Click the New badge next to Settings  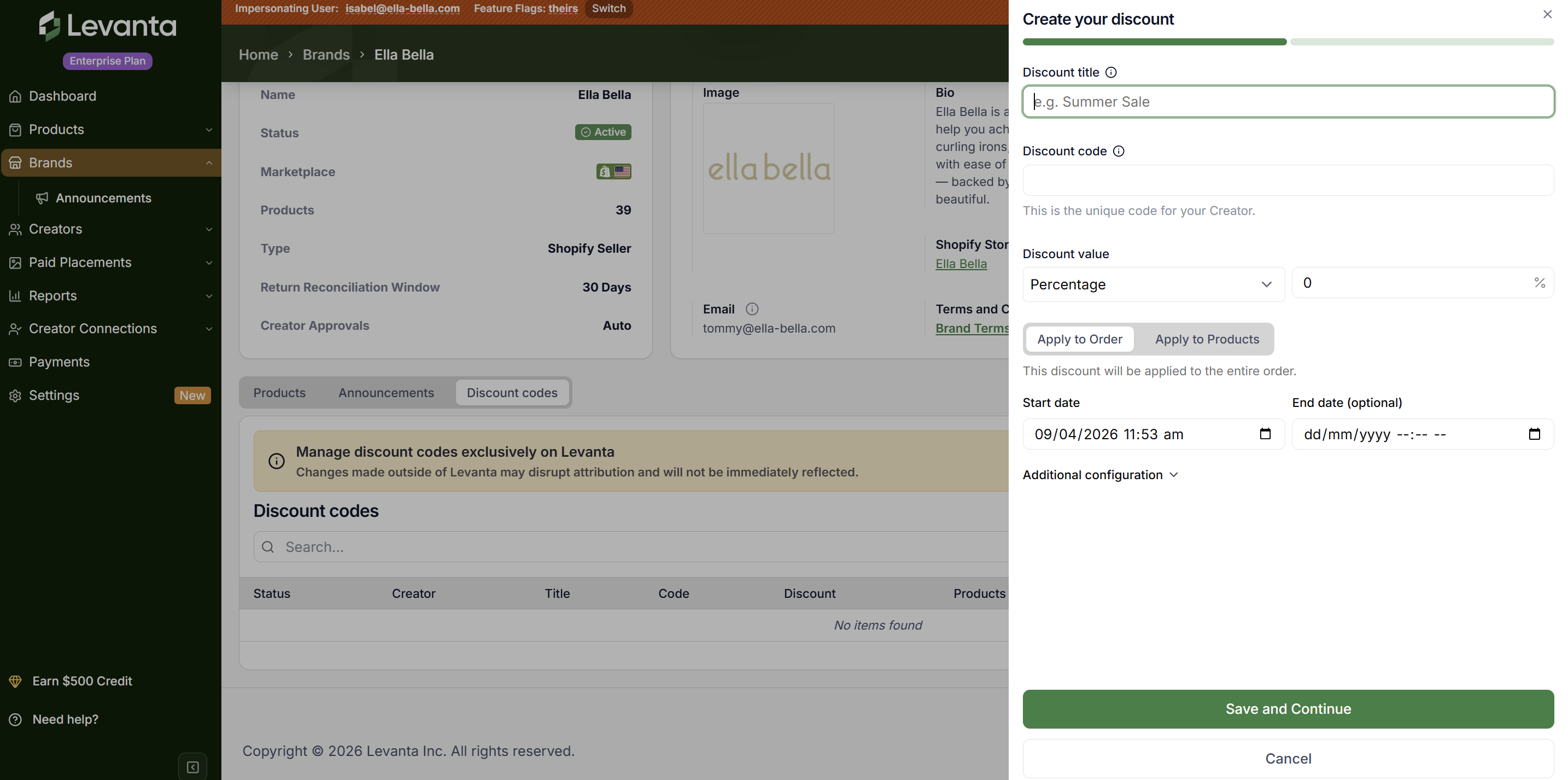tap(192, 396)
